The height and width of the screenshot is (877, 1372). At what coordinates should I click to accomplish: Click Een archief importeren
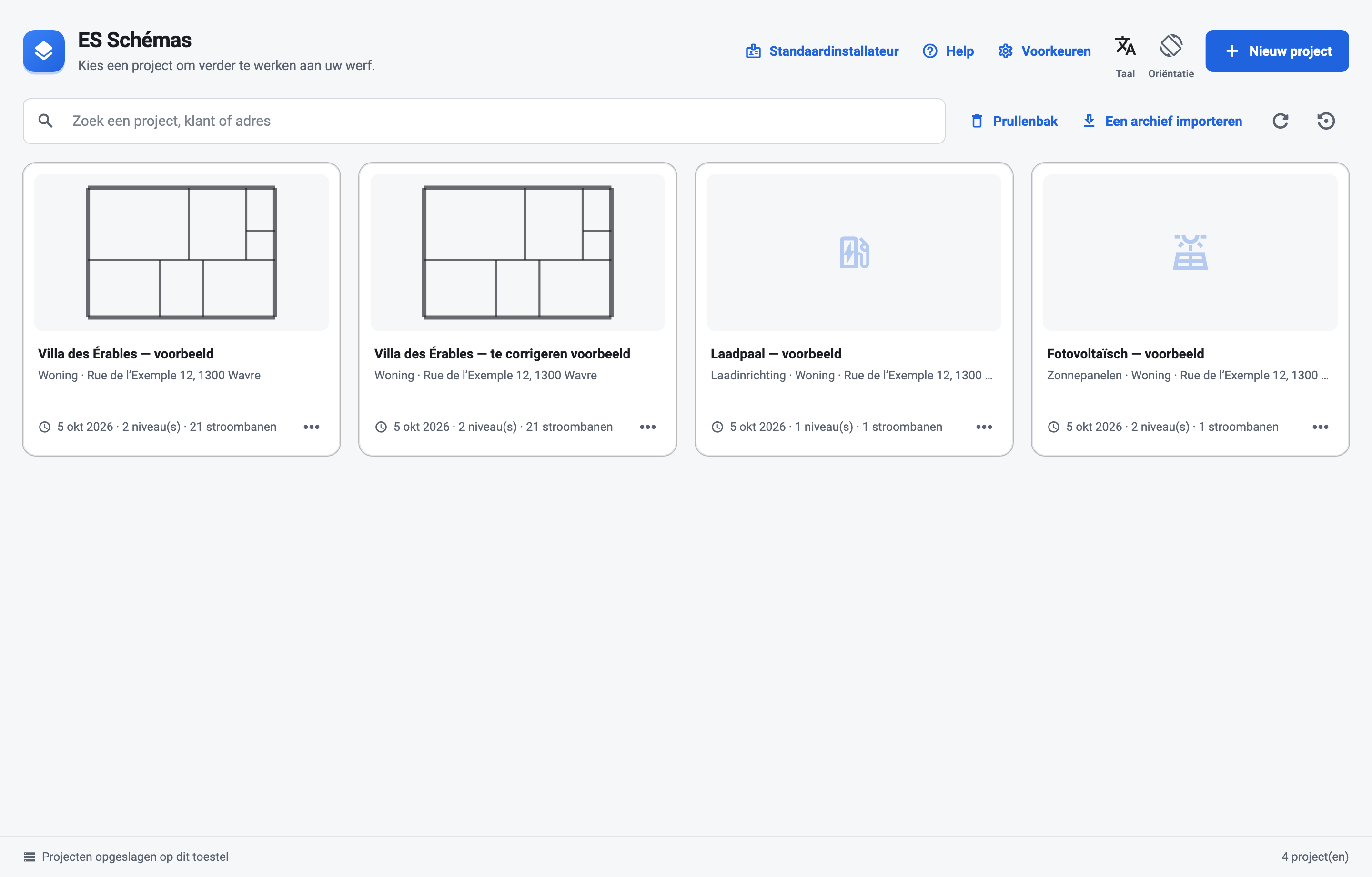(1162, 121)
